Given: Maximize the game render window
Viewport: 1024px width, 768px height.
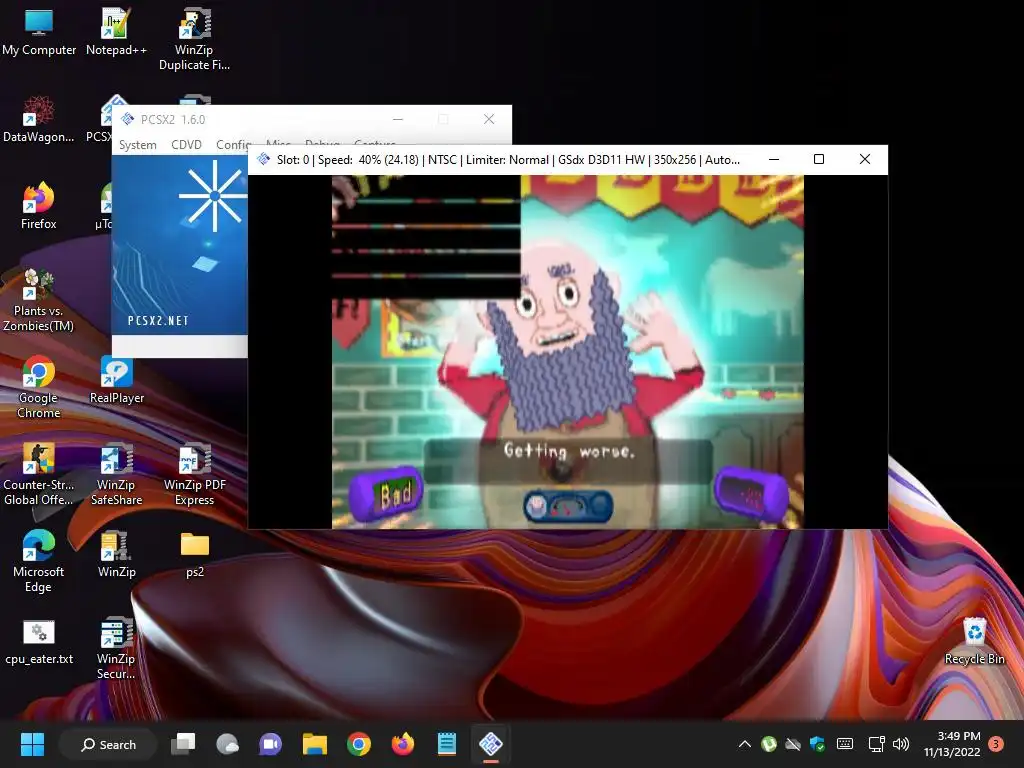Looking at the screenshot, I should 819,159.
